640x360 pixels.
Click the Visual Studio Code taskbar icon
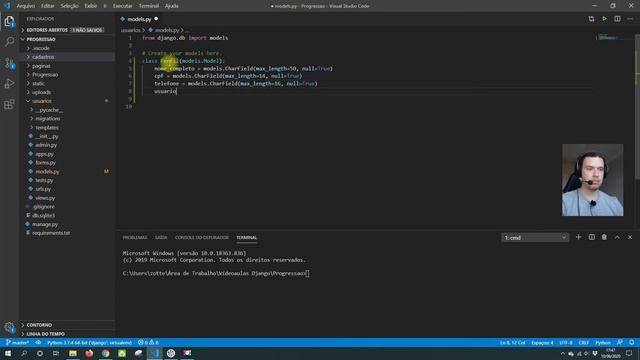[x=155, y=353]
